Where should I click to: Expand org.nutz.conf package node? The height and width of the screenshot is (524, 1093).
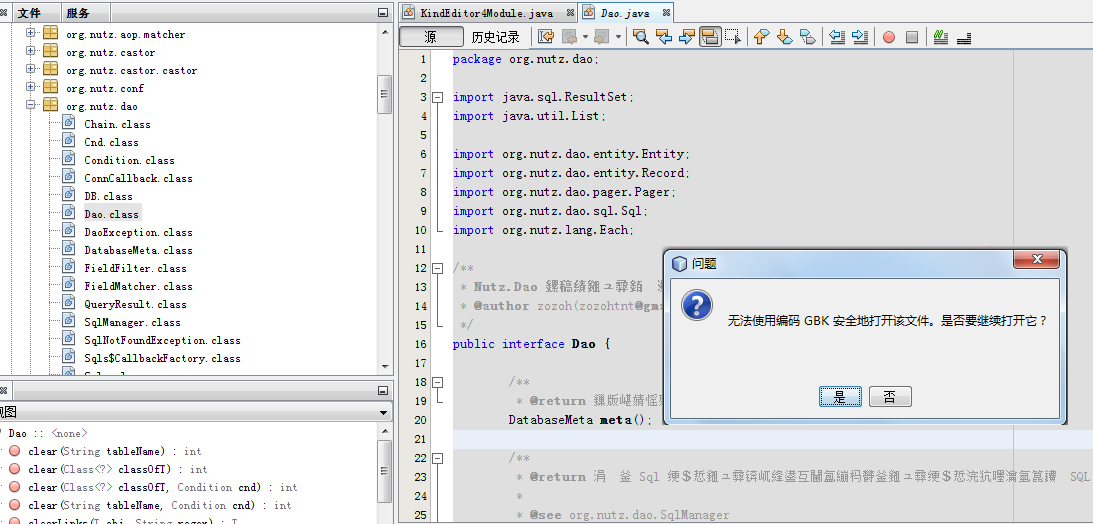pyautogui.click(x=30, y=87)
